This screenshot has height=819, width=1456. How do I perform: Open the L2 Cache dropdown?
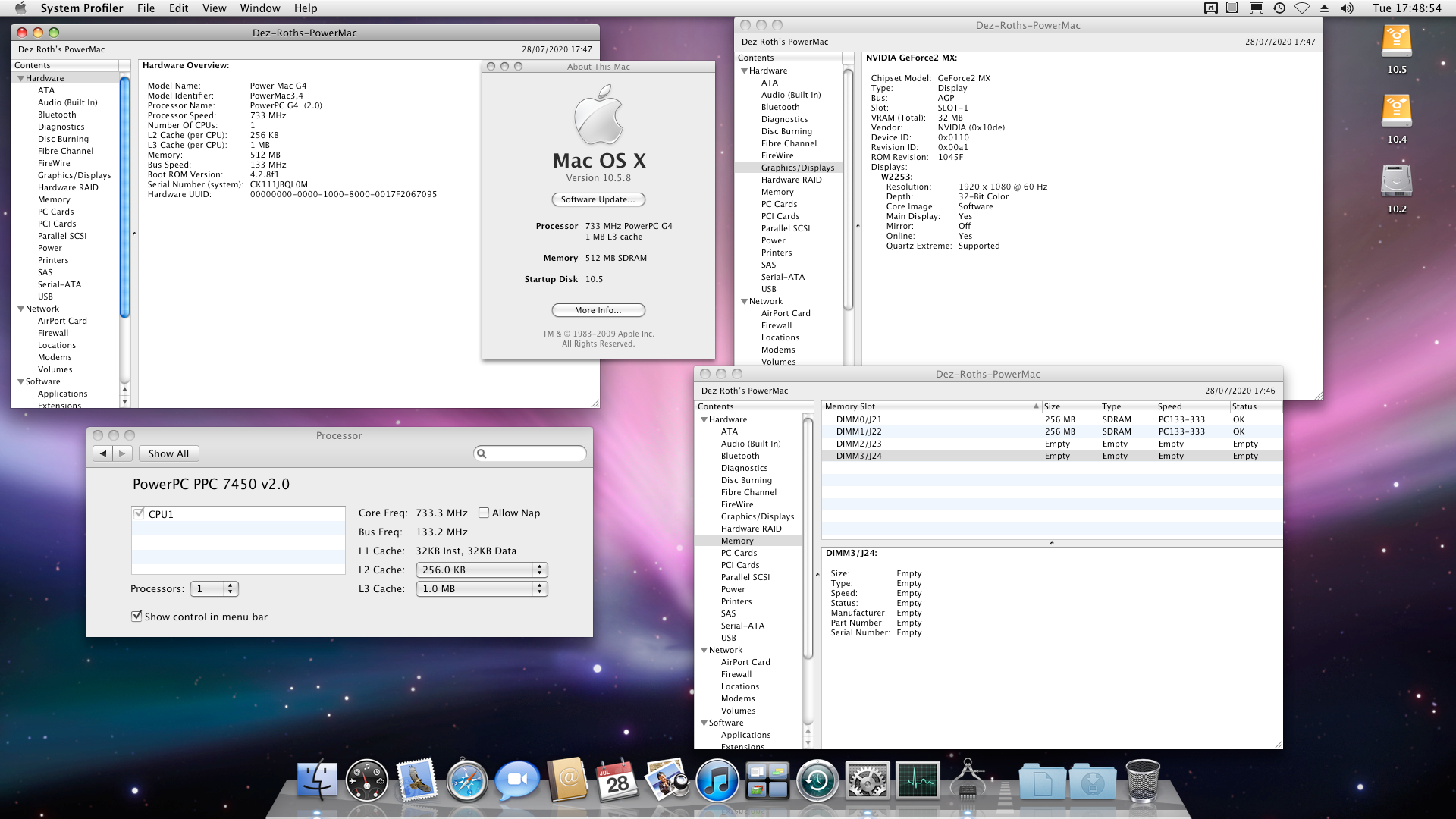coord(482,570)
